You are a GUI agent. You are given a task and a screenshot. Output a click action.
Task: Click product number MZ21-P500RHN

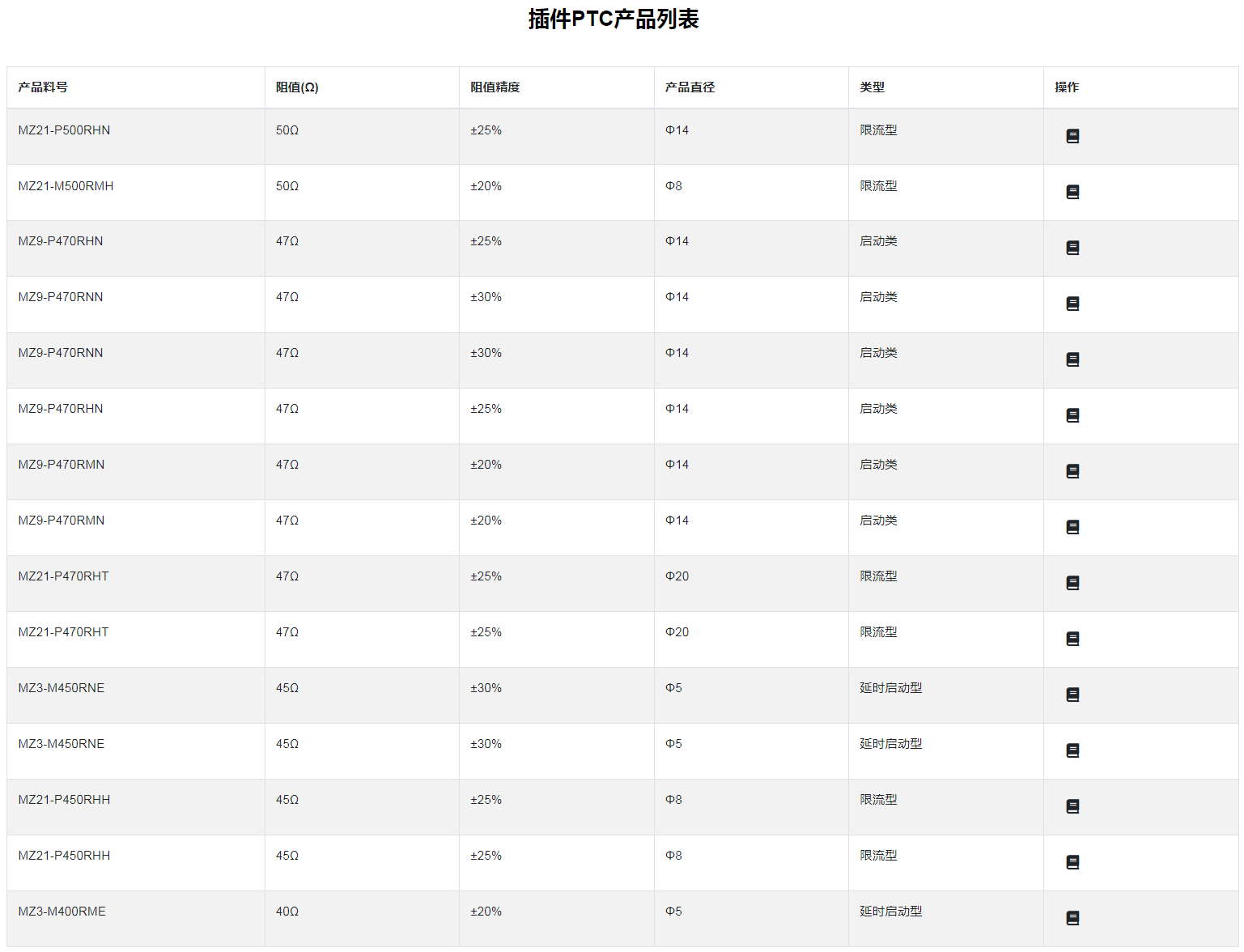[x=64, y=130]
